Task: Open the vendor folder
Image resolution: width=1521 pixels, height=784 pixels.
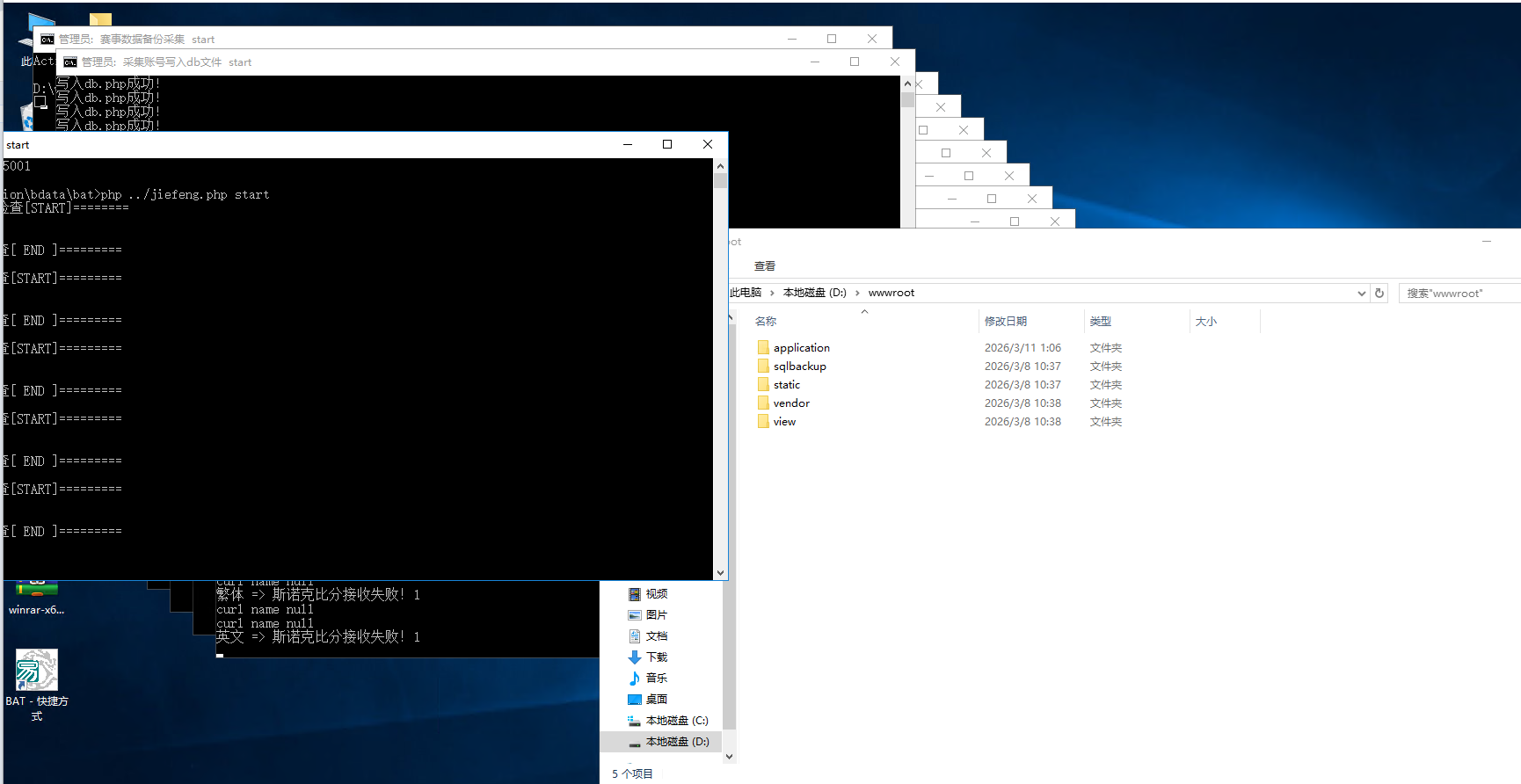Action: pyautogui.click(x=791, y=403)
